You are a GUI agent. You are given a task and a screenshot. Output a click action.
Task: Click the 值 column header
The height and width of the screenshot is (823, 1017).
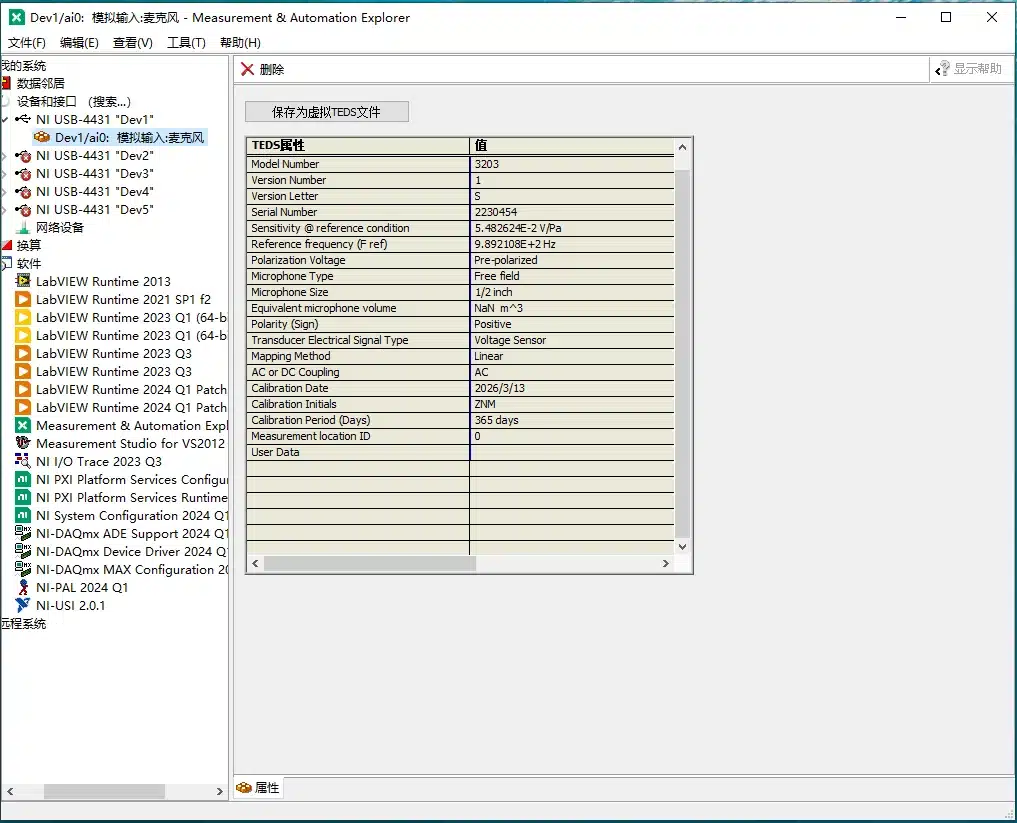pos(572,145)
